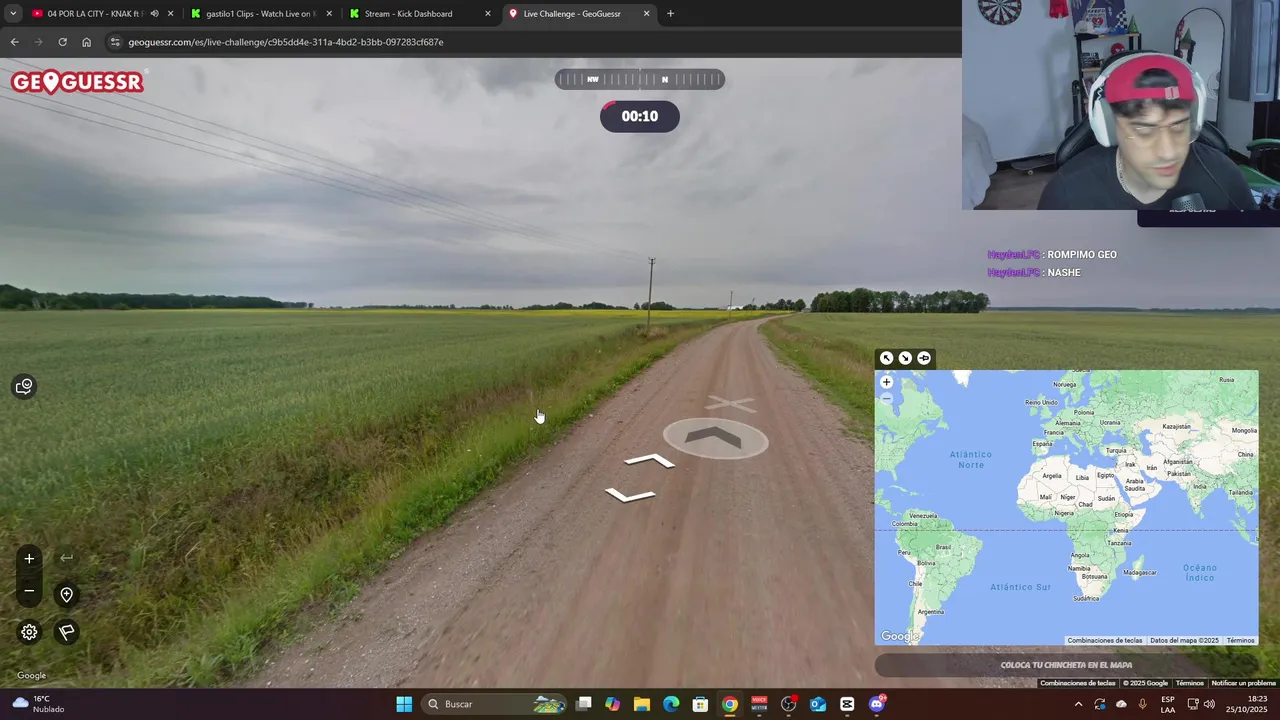The height and width of the screenshot is (720, 1280).
Task: Click the upper left-pointing navigation arrow
Action: pos(650,461)
